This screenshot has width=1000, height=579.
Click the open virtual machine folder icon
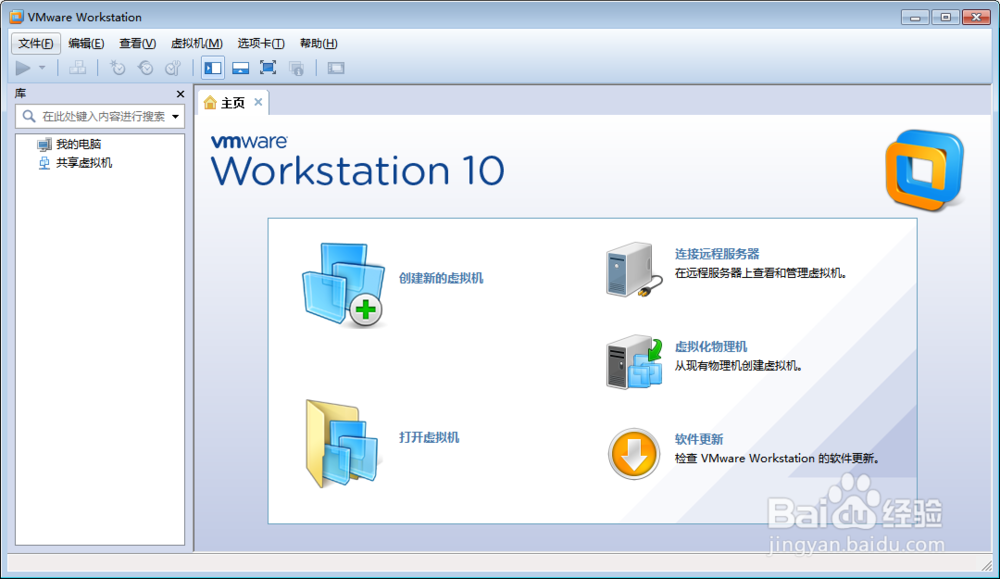(342, 444)
